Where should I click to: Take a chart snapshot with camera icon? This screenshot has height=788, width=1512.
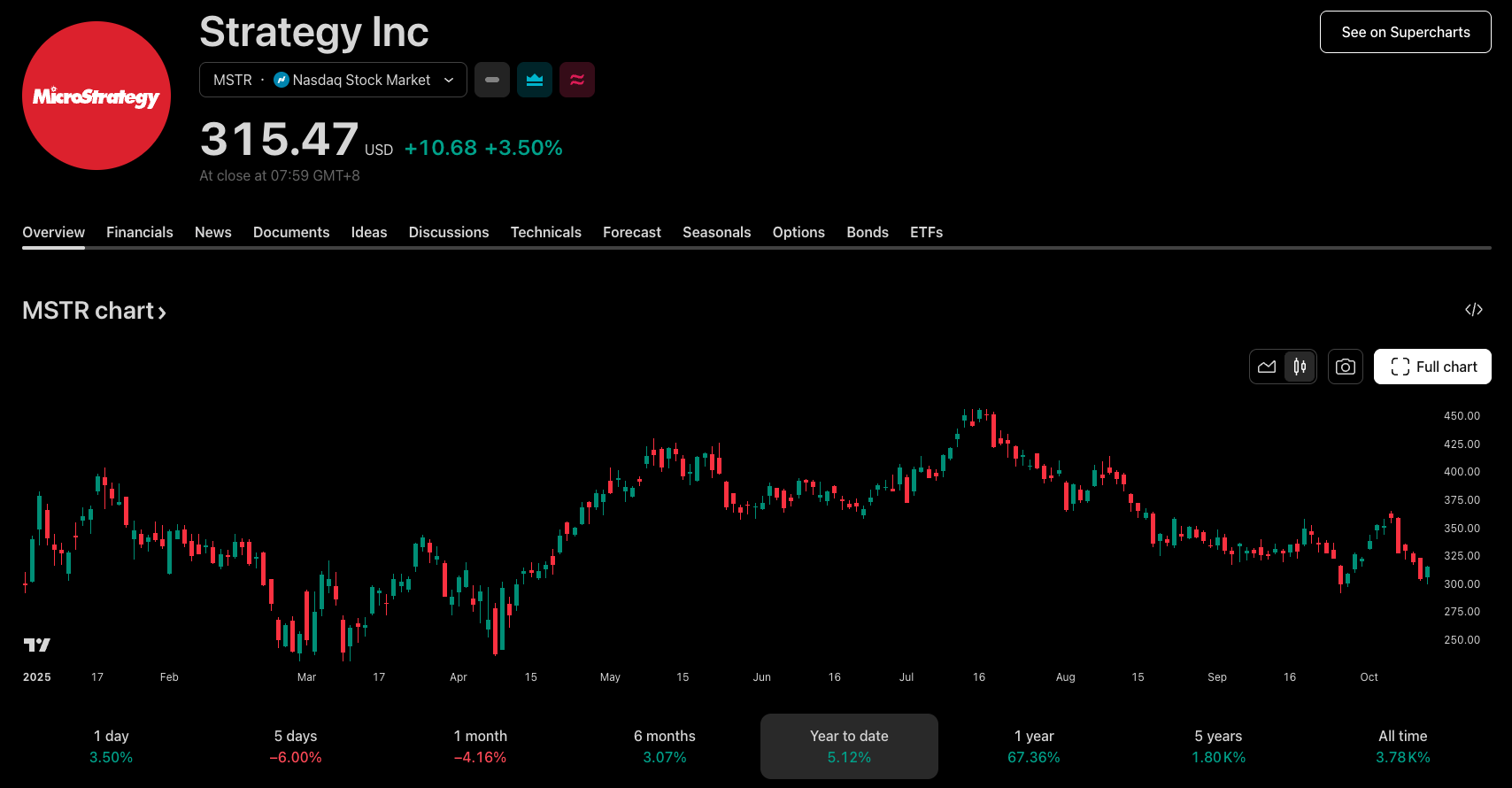[1346, 367]
